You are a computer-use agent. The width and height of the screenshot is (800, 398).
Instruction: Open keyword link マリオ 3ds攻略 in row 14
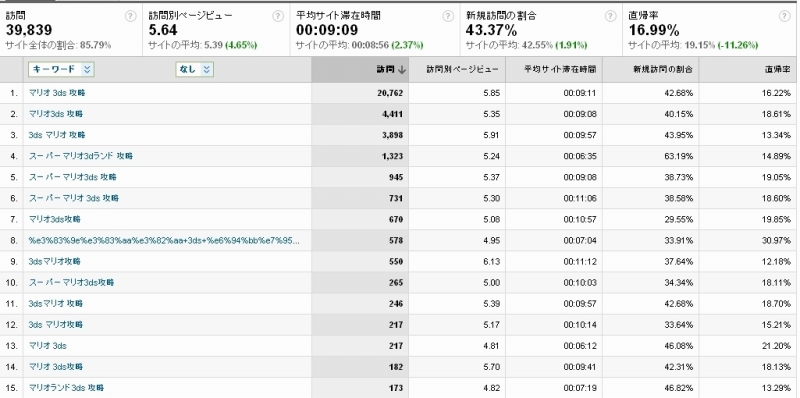(x=56, y=367)
